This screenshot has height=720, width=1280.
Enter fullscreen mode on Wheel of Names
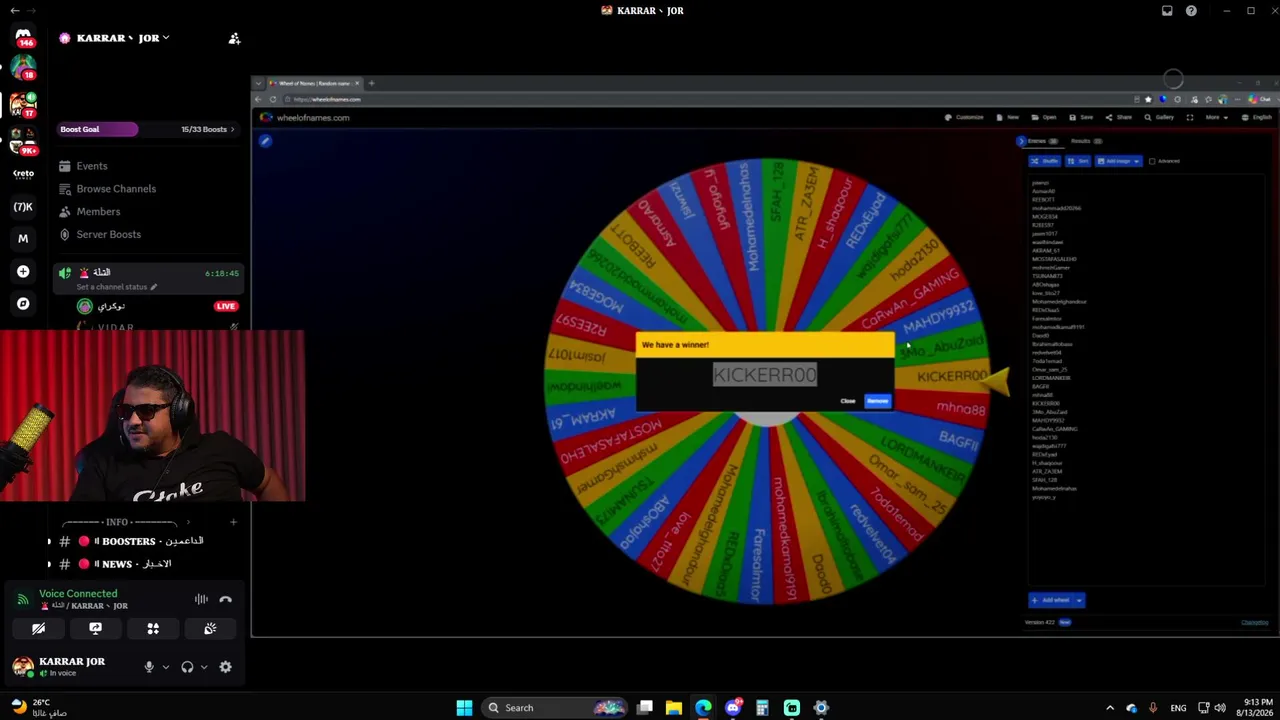coord(1189,117)
